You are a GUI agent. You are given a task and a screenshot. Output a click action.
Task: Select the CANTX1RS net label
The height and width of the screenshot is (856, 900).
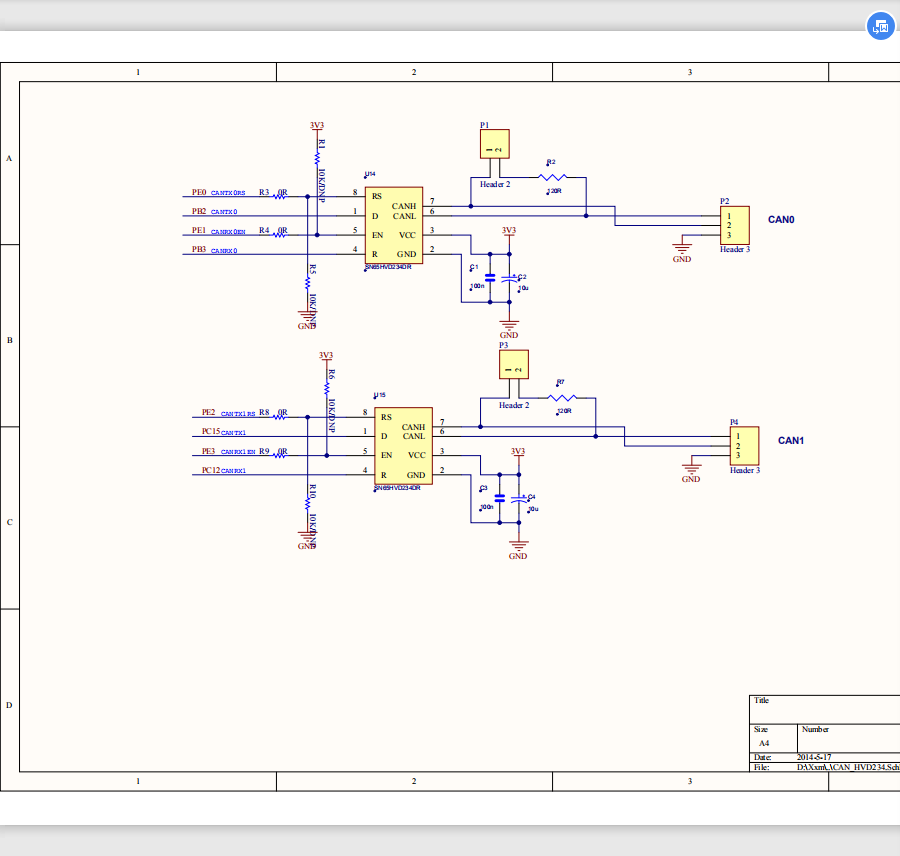(238, 414)
